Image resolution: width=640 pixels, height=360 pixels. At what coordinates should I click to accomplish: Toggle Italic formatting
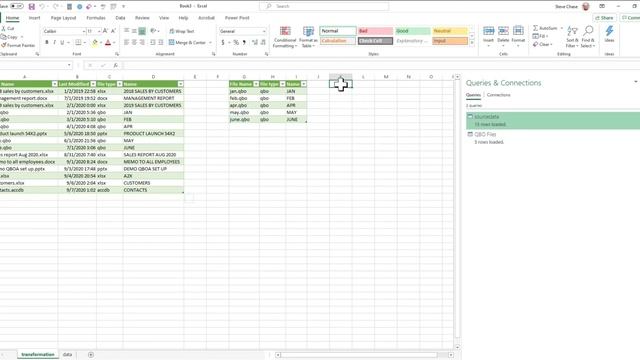click(x=54, y=42)
